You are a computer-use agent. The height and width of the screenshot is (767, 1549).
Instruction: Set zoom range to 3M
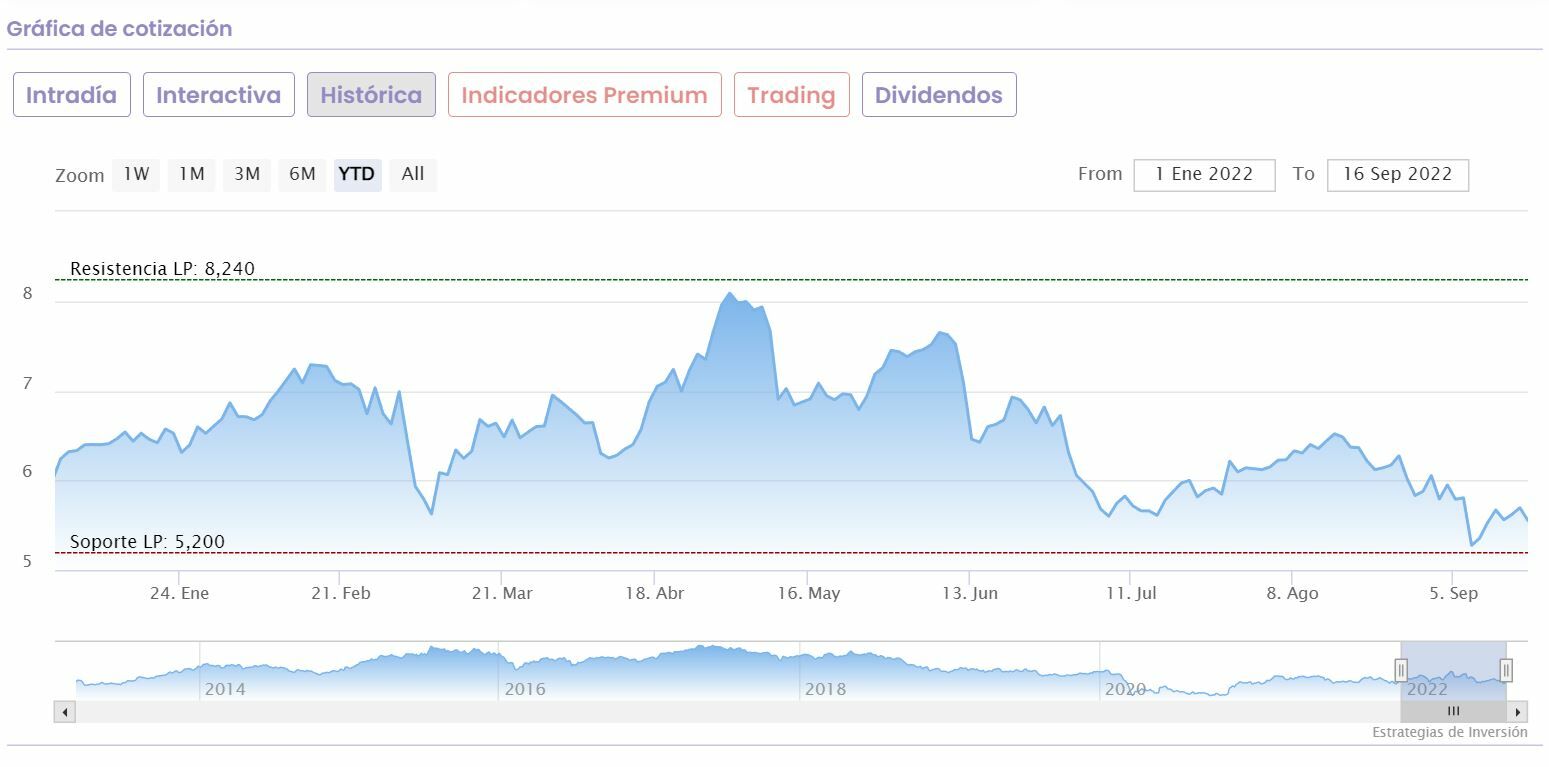click(247, 174)
